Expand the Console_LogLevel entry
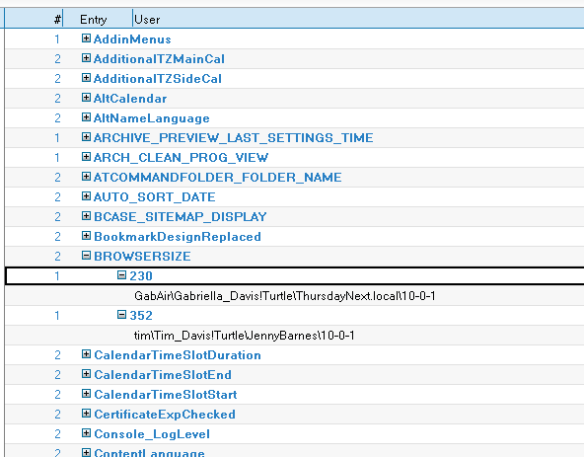This screenshot has width=584, height=457. 86,433
